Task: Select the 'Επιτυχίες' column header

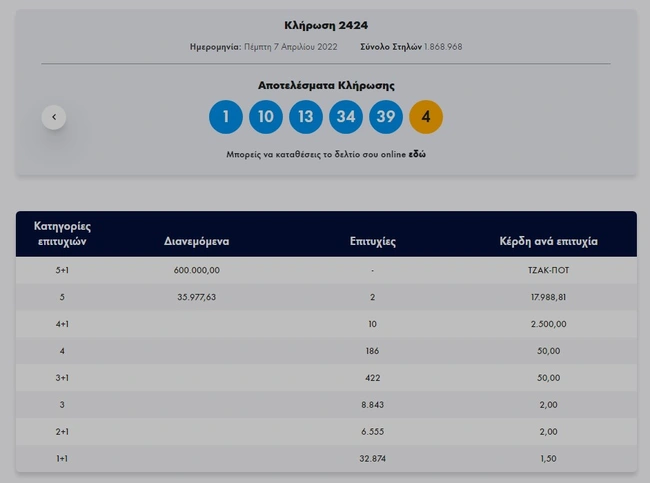Action: click(373, 242)
